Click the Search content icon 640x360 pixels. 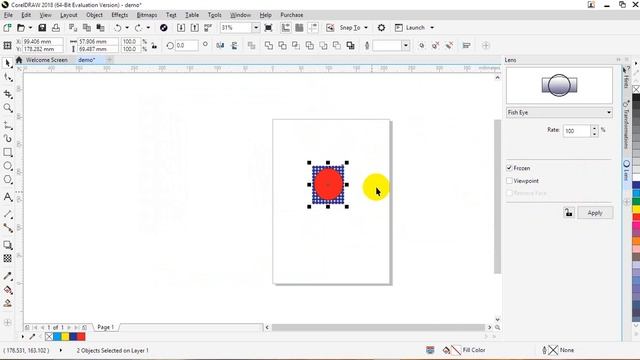point(164,28)
